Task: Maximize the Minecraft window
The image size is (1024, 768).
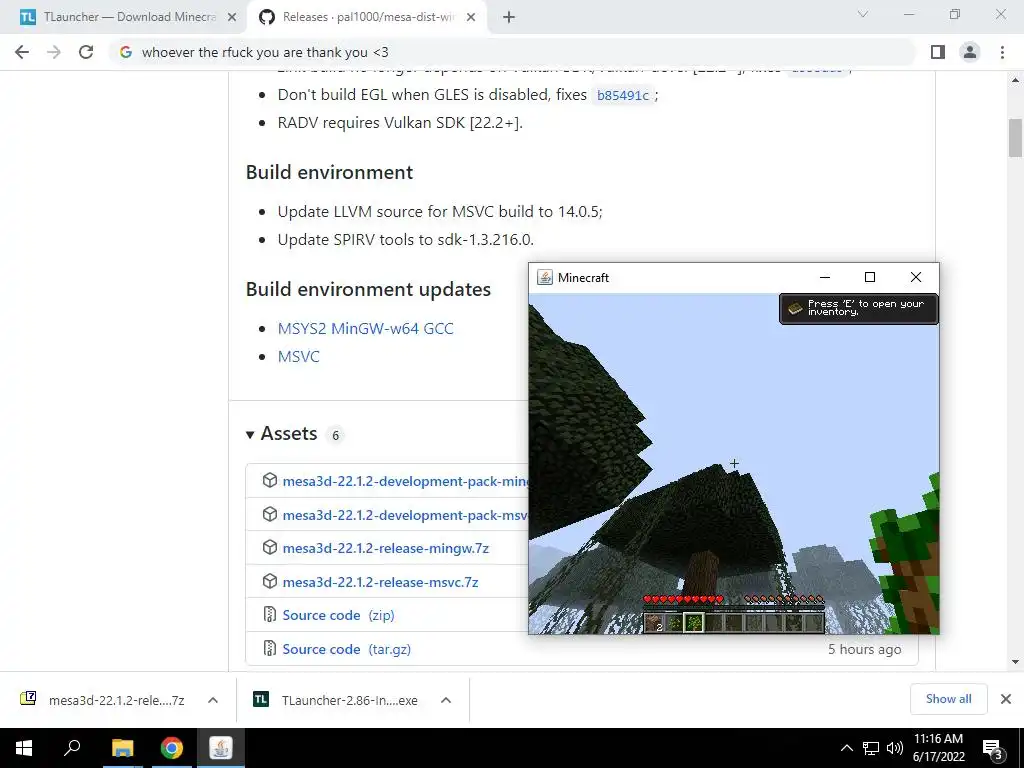Action: [870, 278]
